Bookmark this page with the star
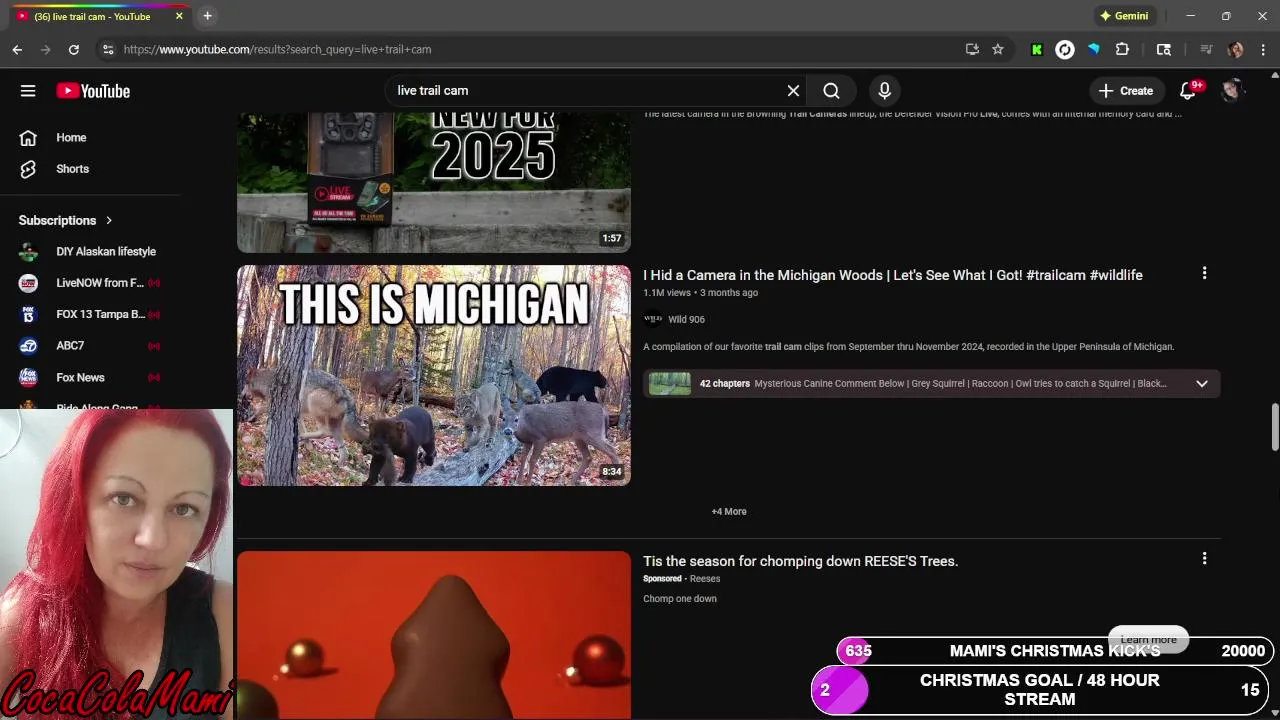This screenshot has height=720, width=1280. pyautogui.click(x=998, y=49)
